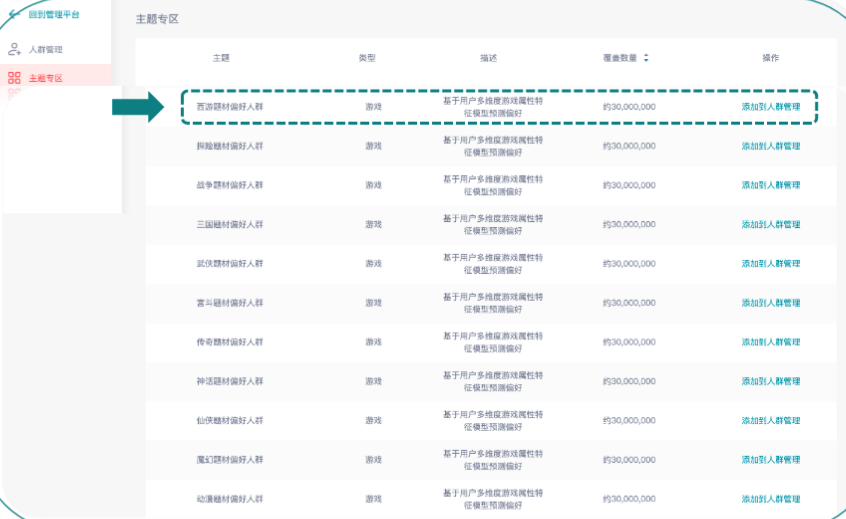This screenshot has width=846, height=519.
Task: Open 人群管理 in the sidebar
Action: point(46,49)
